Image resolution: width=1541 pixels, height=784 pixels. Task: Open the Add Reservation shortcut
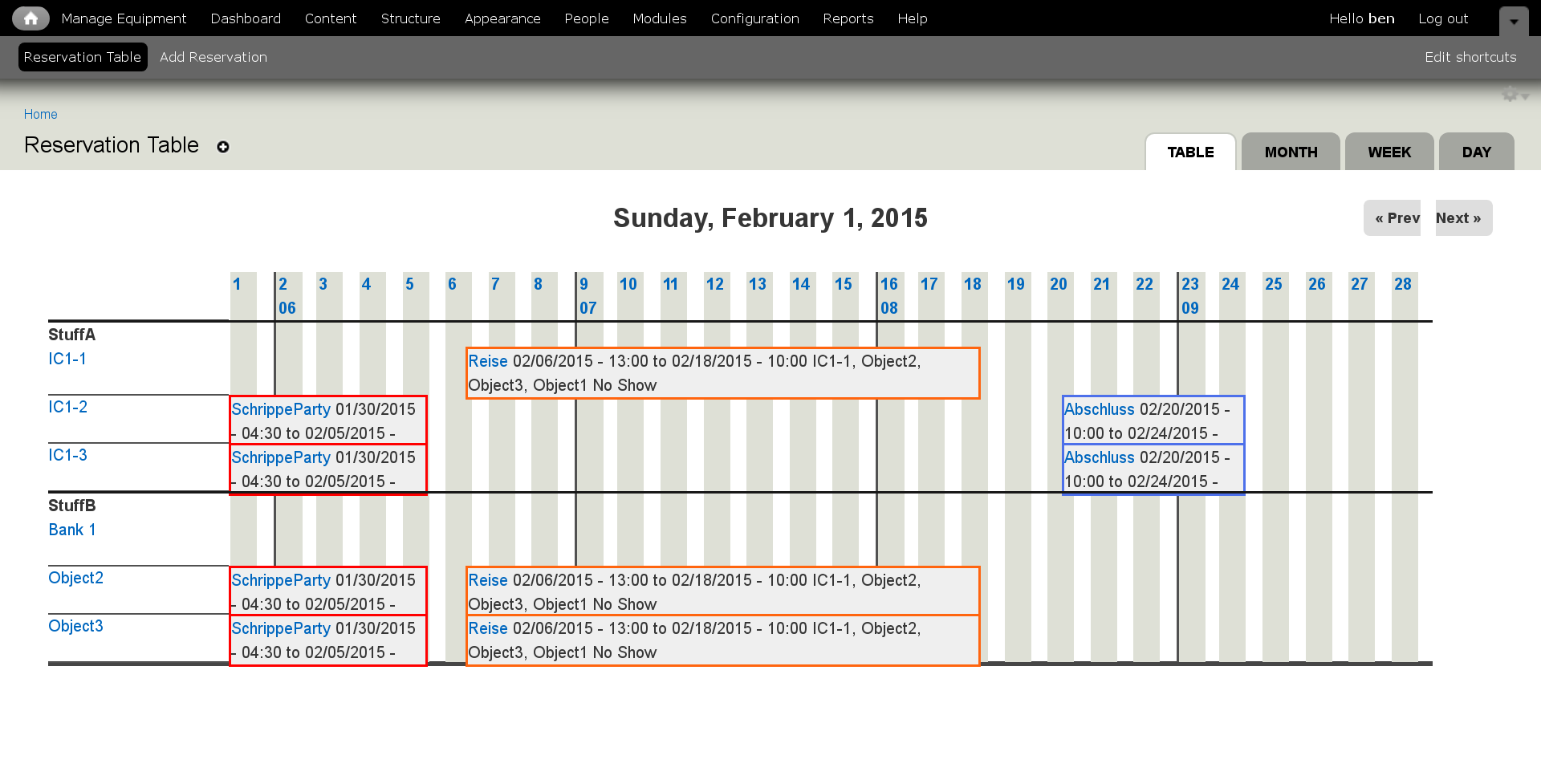pos(213,57)
